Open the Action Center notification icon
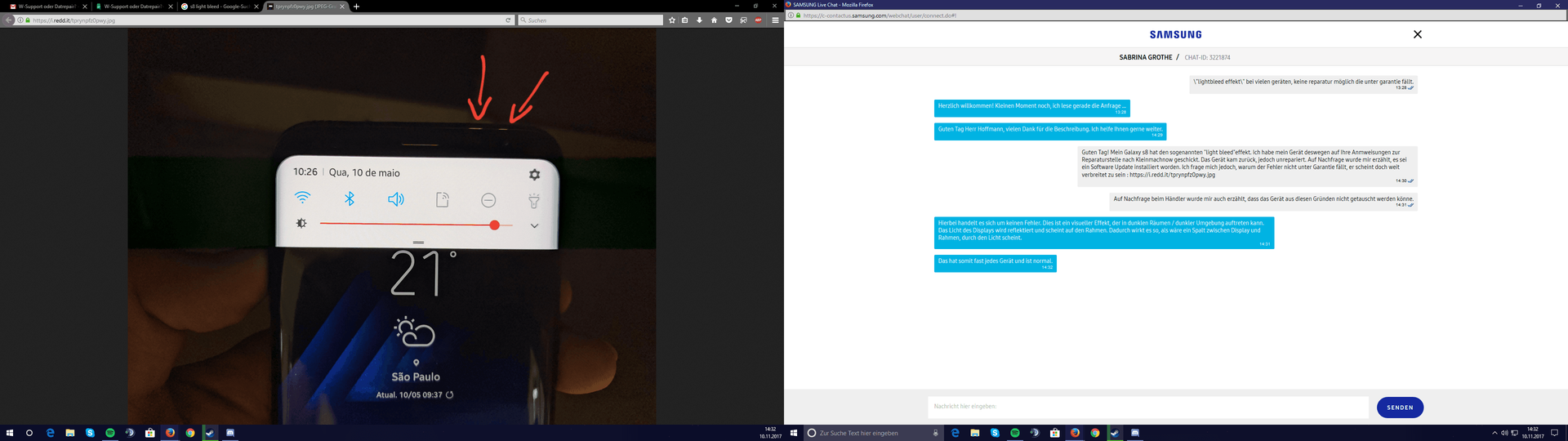Screen dimensions: 1568x441 pos(1554,433)
